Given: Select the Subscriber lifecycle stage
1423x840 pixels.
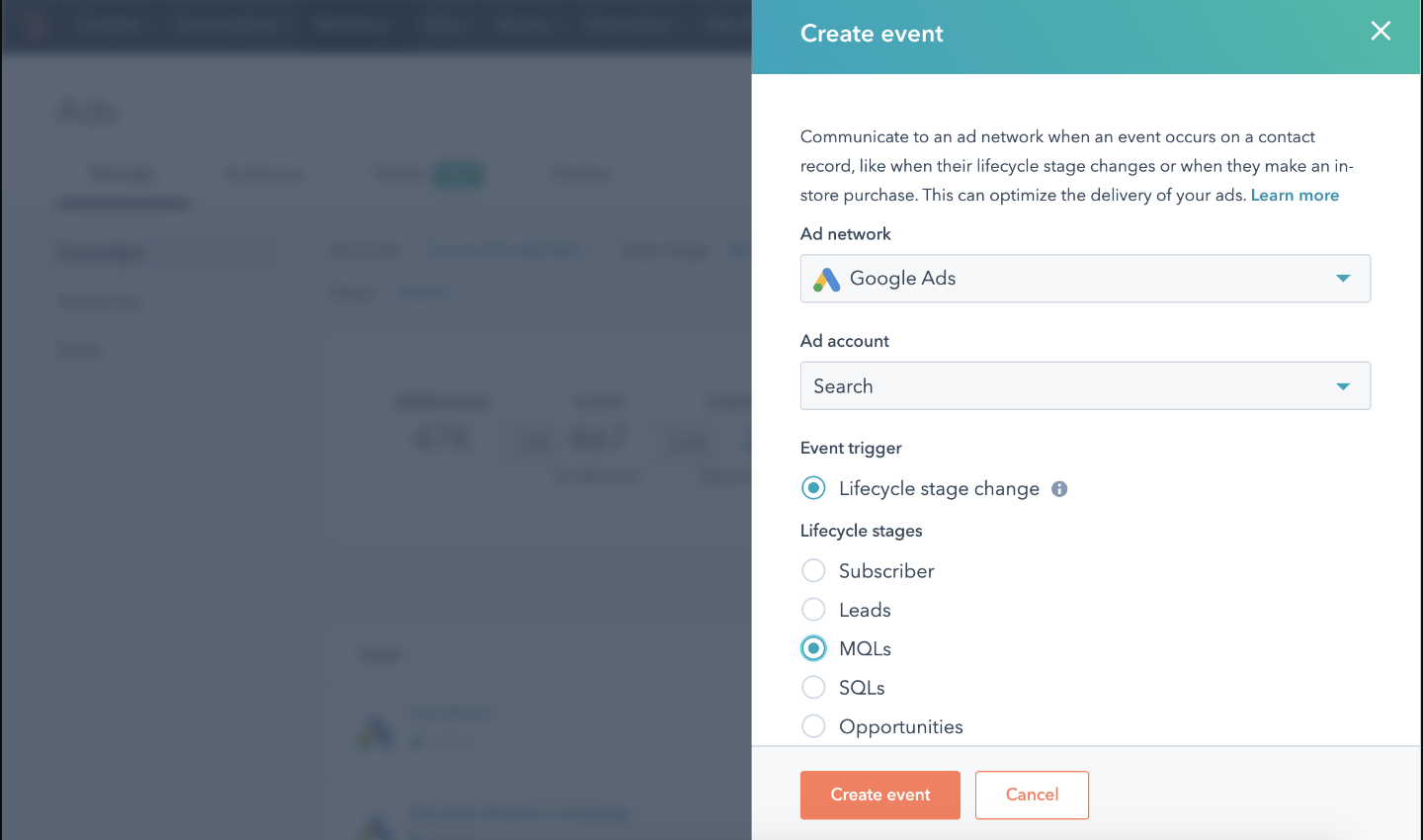Looking at the screenshot, I should 813,570.
